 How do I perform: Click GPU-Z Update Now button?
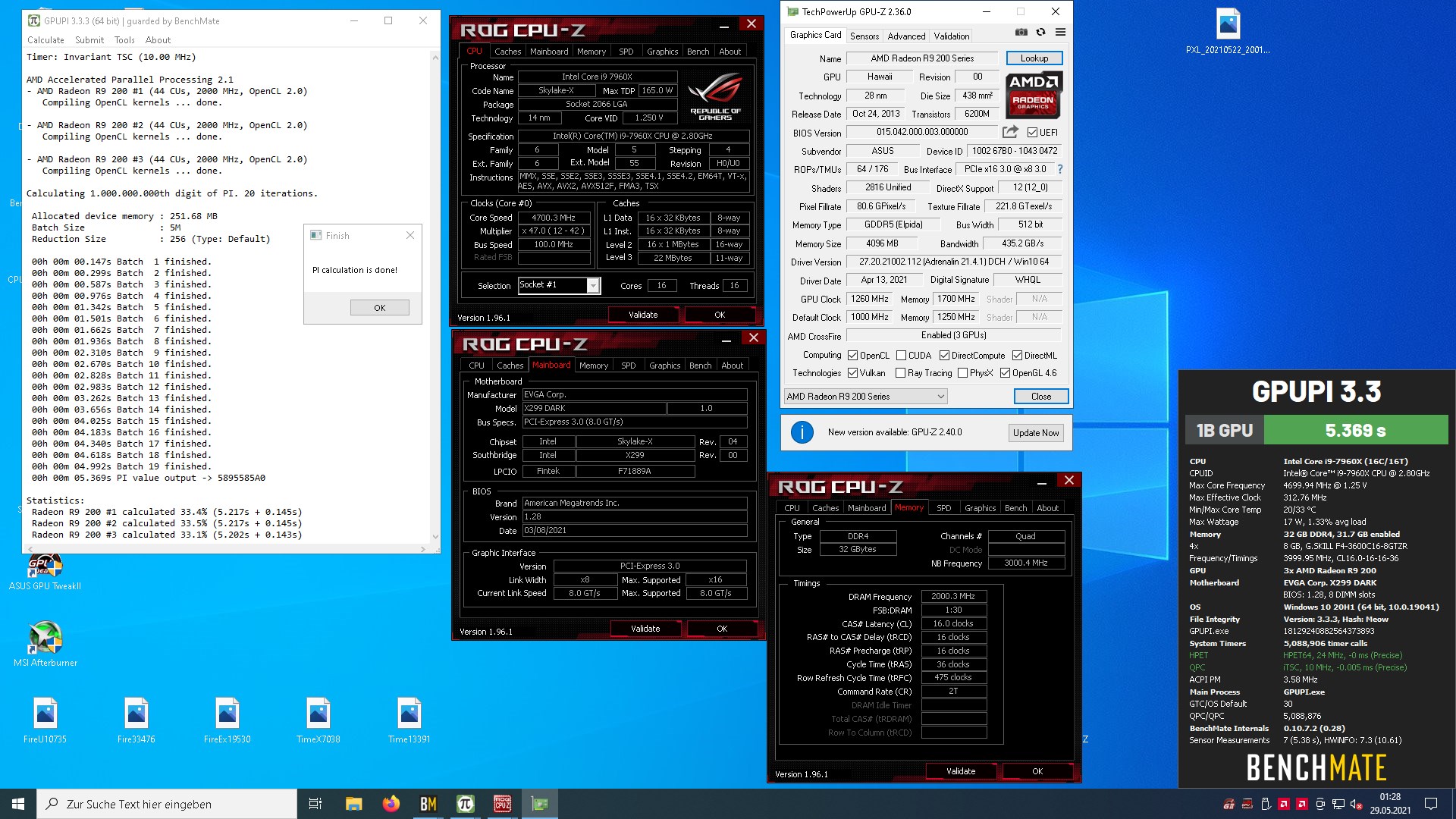(x=1036, y=432)
